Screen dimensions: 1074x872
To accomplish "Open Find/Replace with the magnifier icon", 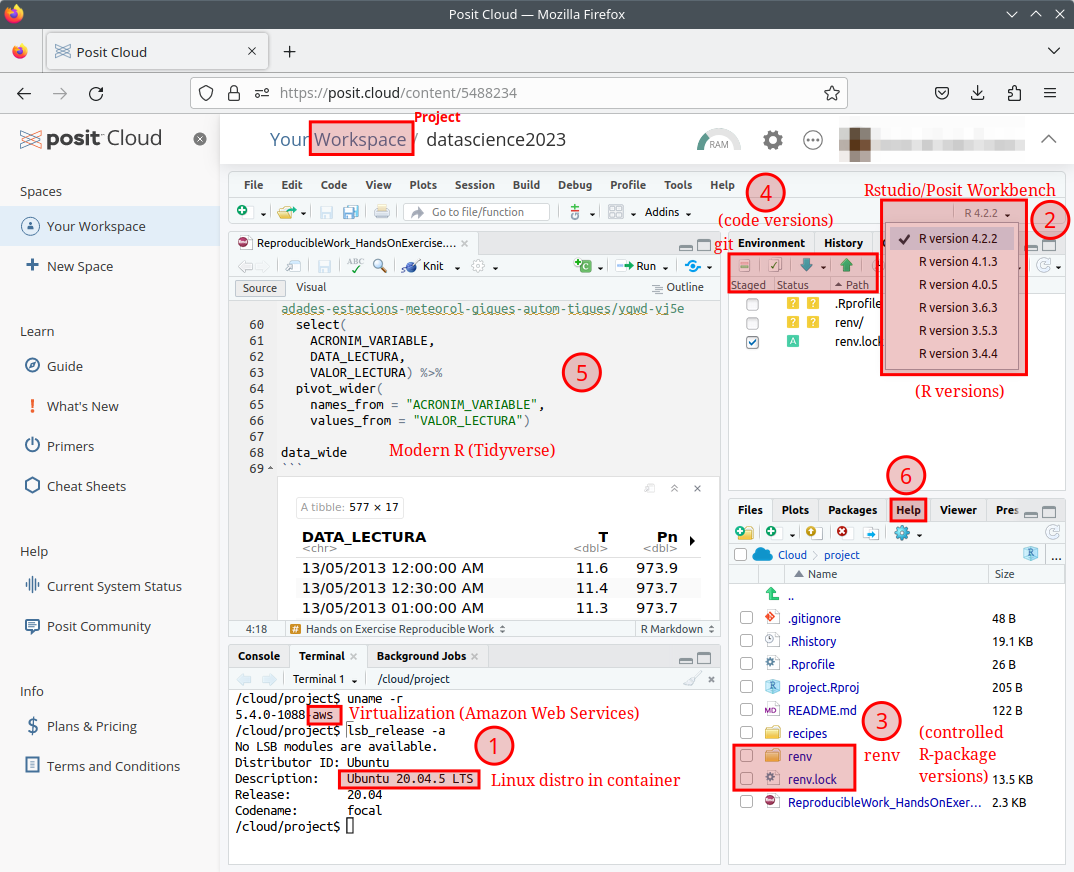I will [x=379, y=266].
